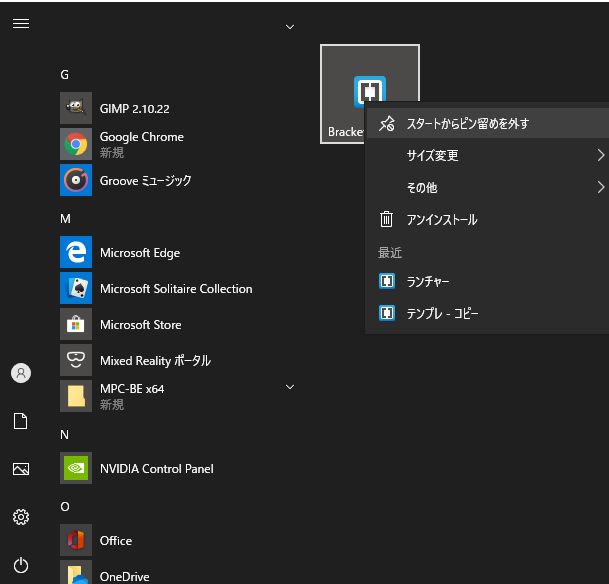The image size is (609, 584).
Task: Select スタートからピン留めを外す menu entry
Action: tap(488, 123)
